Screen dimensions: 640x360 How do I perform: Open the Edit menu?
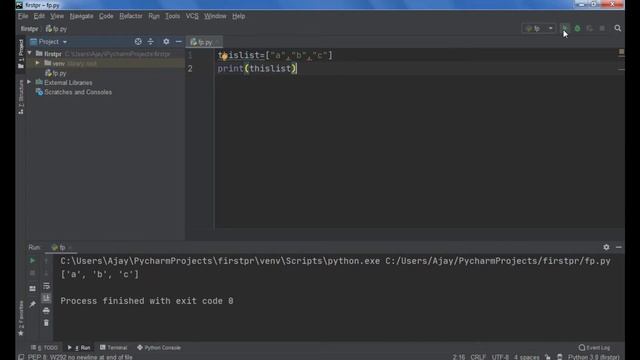tap(39, 16)
